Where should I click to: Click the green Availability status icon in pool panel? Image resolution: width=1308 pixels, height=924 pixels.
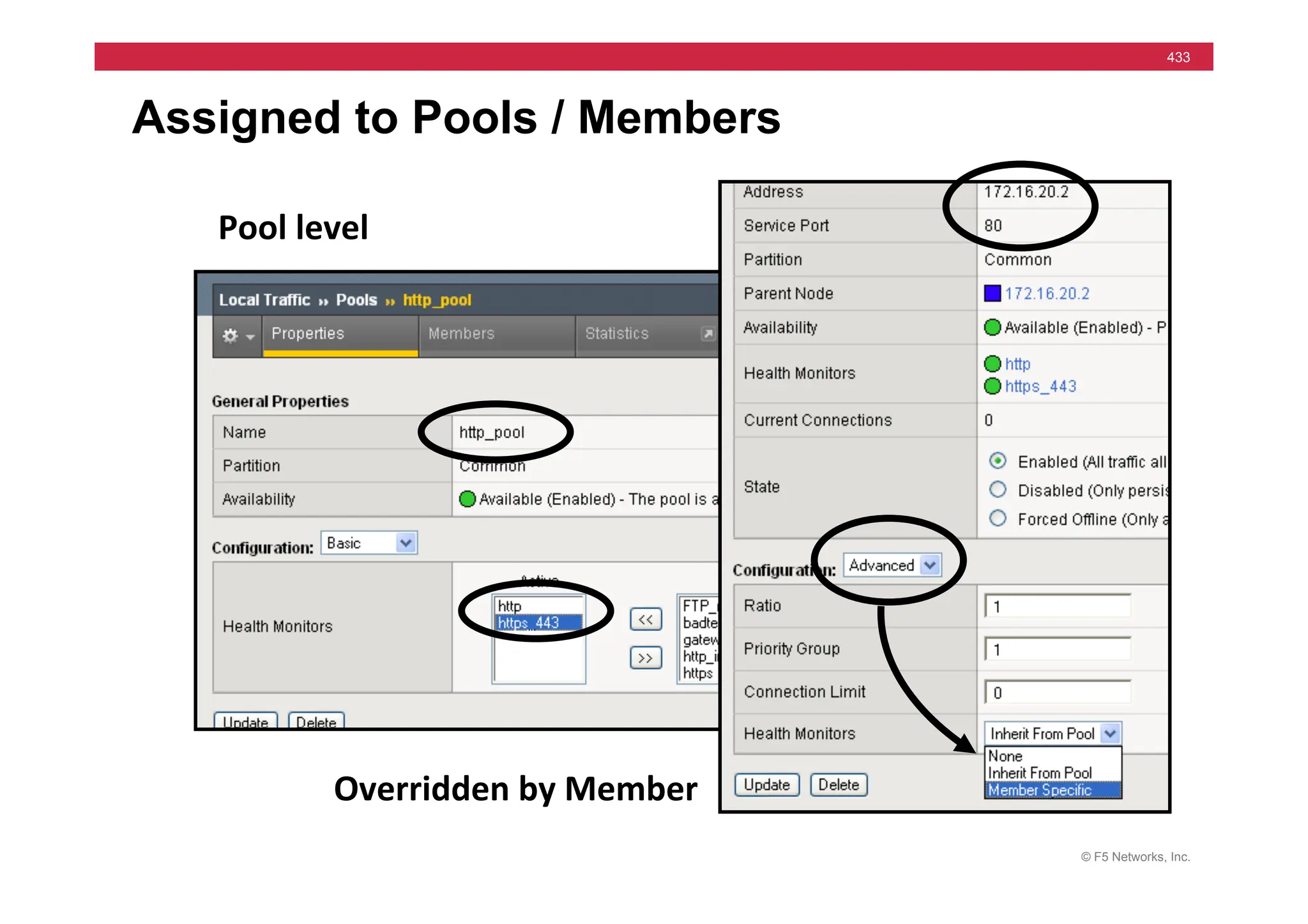coord(468,499)
